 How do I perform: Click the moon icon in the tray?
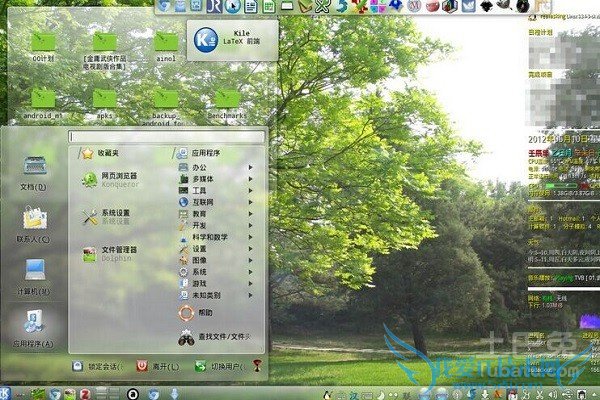[381, 395]
